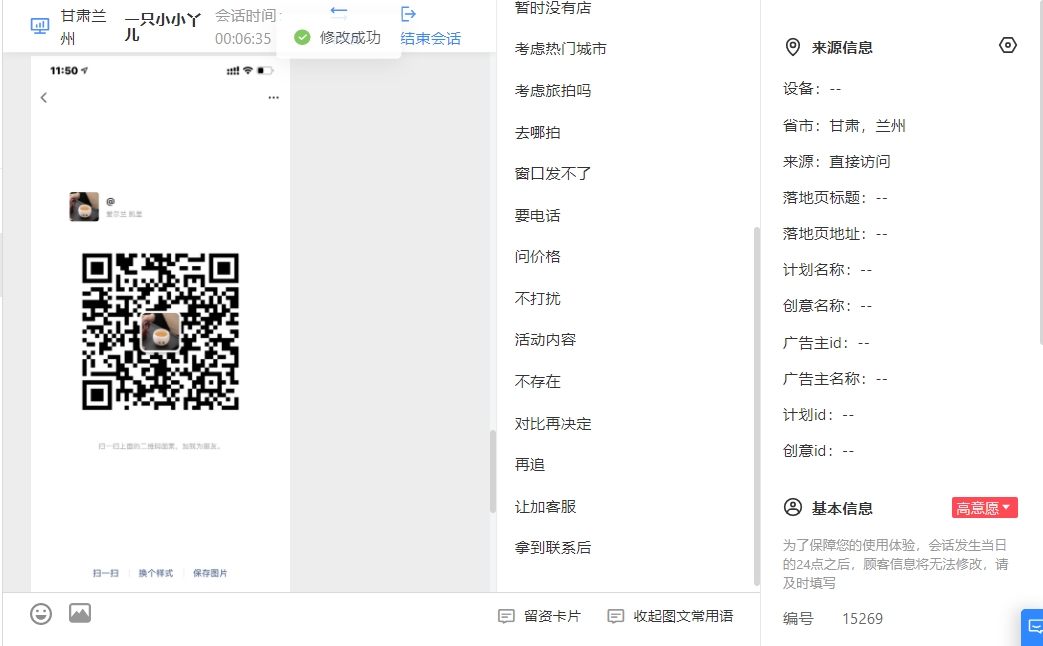Click the transfer conversation arrows icon

click(x=339, y=12)
